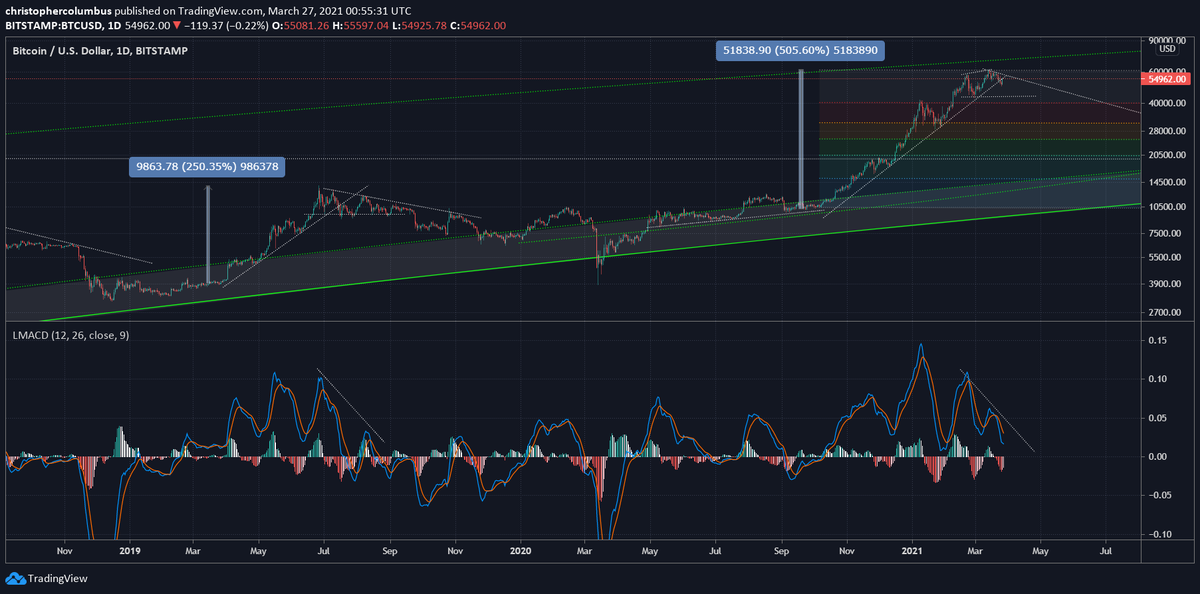Click the 5500.00 price axis label

[1167, 257]
